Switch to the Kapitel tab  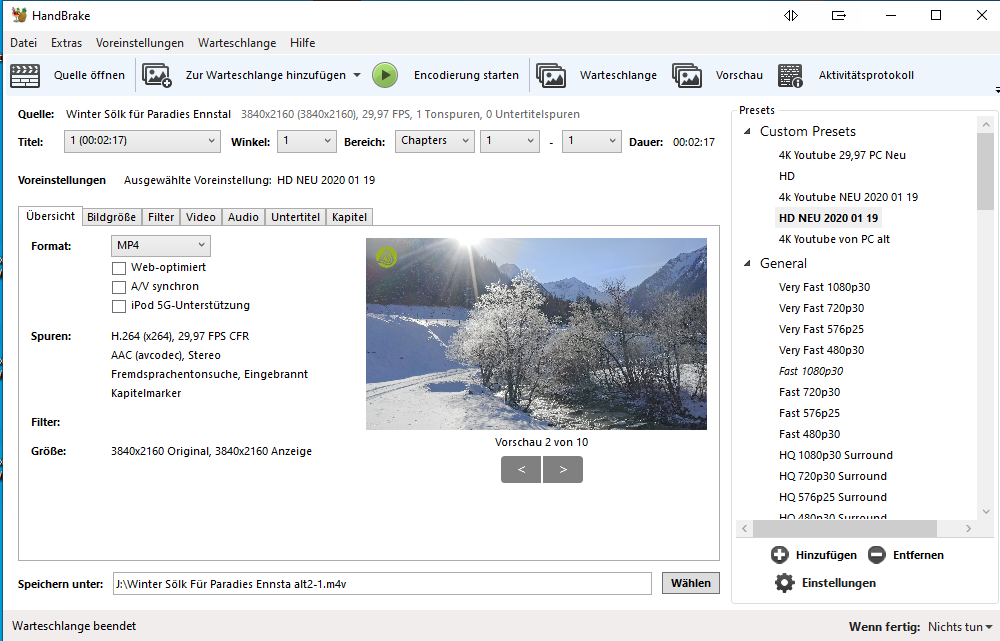(x=349, y=217)
